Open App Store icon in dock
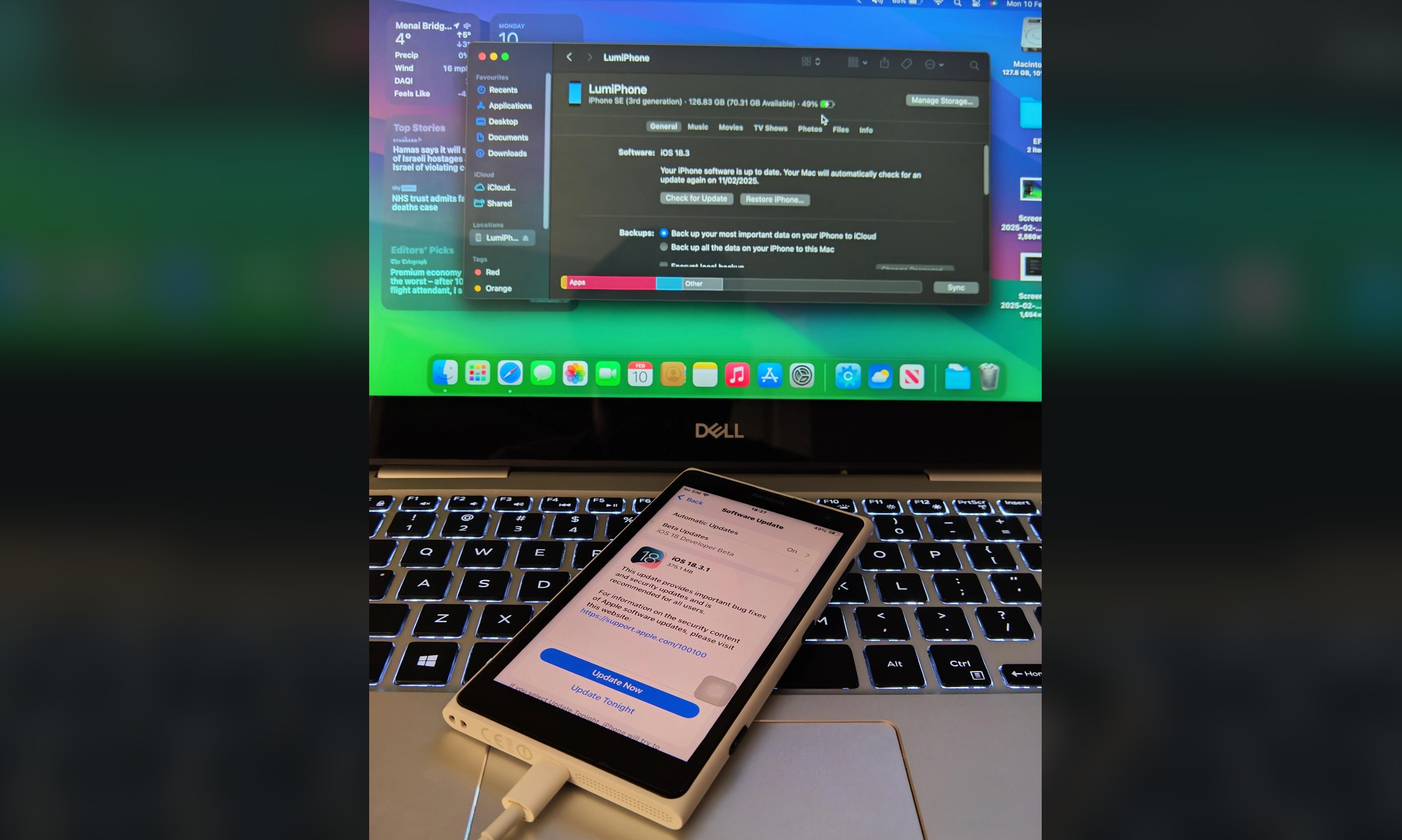1402x840 pixels. 770,375
